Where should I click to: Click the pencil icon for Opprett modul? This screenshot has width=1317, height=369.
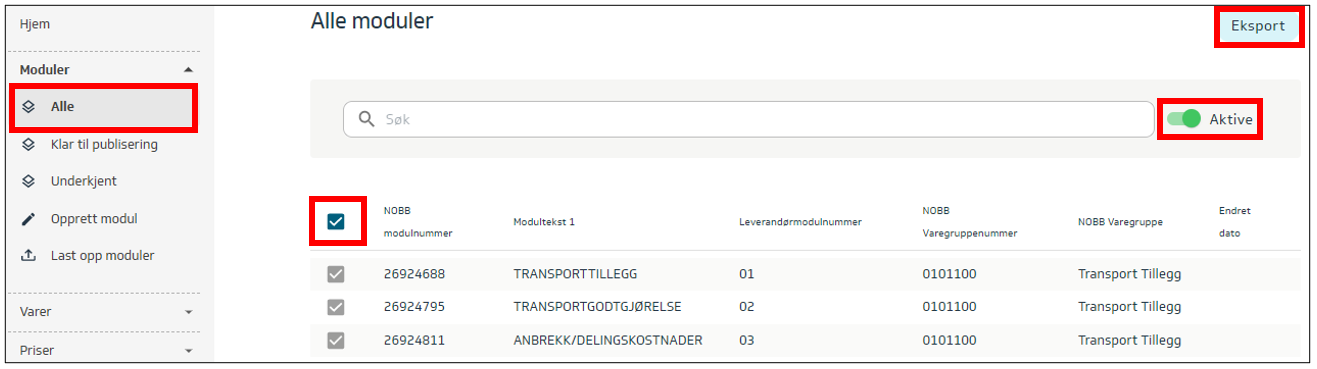[29, 218]
